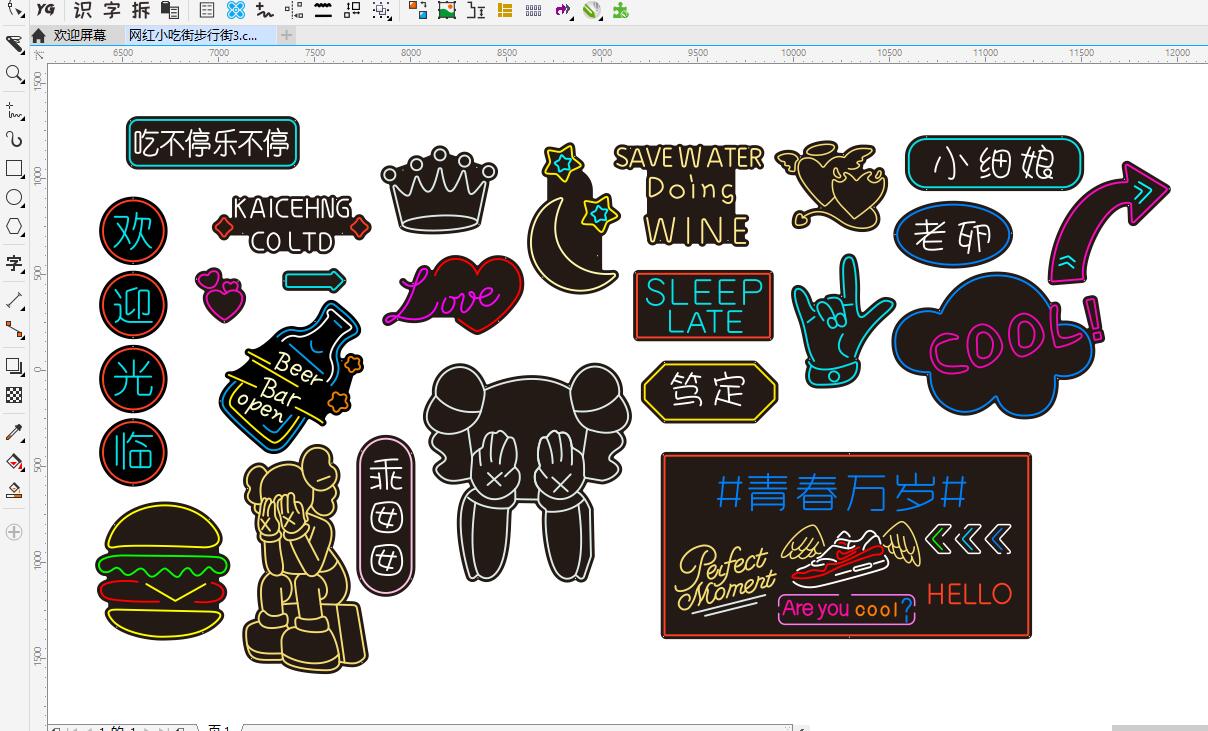The height and width of the screenshot is (731, 1208).
Task: Click the green puzzle piece plugin icon
Action: [x=621, y=10]
